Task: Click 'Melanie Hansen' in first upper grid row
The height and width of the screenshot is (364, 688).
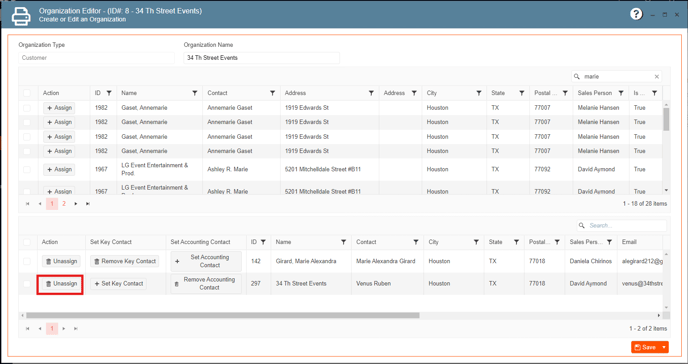Action: pos(598,108)
